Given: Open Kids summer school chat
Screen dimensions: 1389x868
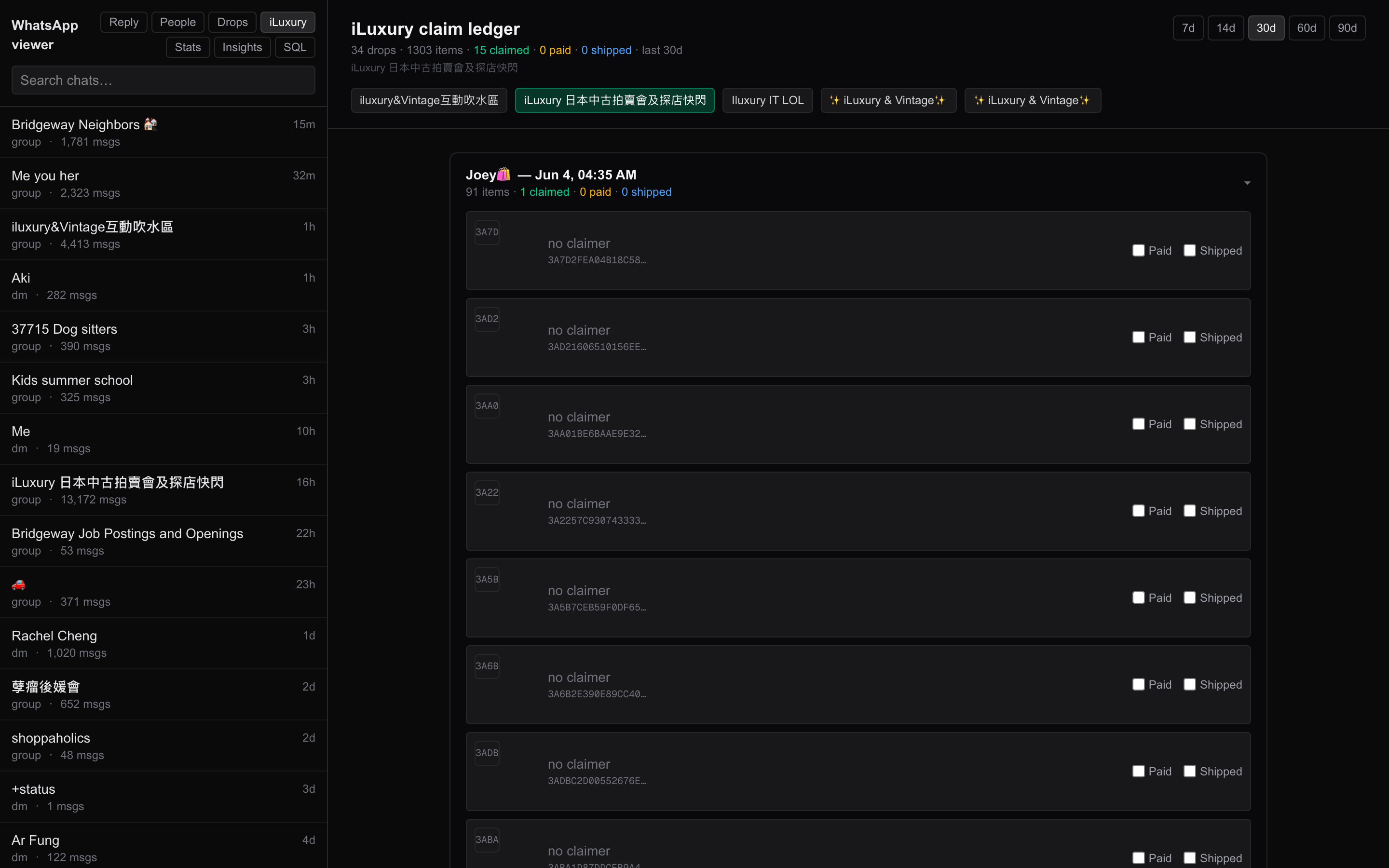Looking at the screenshot, I should tap(163, 388).
